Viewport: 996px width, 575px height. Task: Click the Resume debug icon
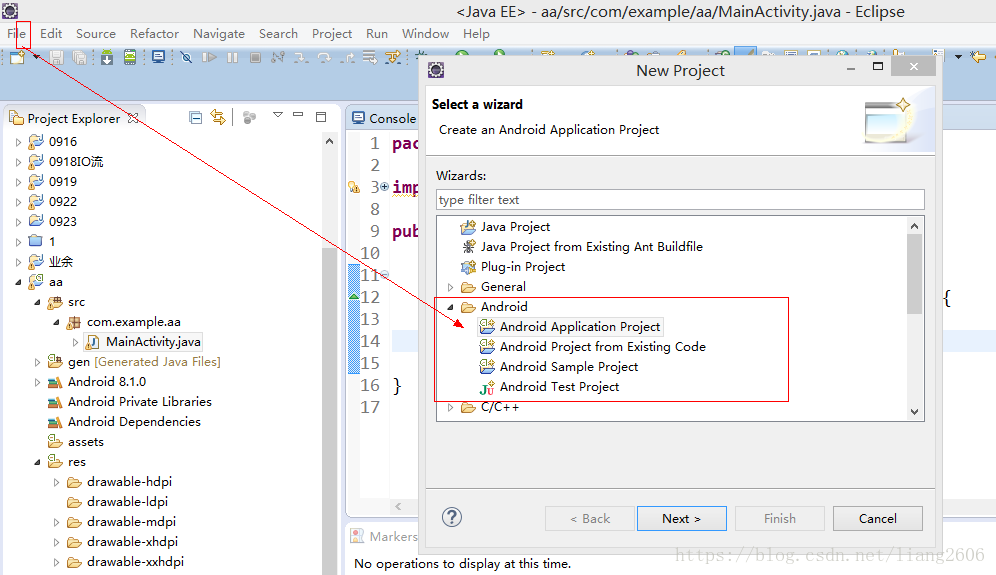pyautogui.click(x=209, y=58)
